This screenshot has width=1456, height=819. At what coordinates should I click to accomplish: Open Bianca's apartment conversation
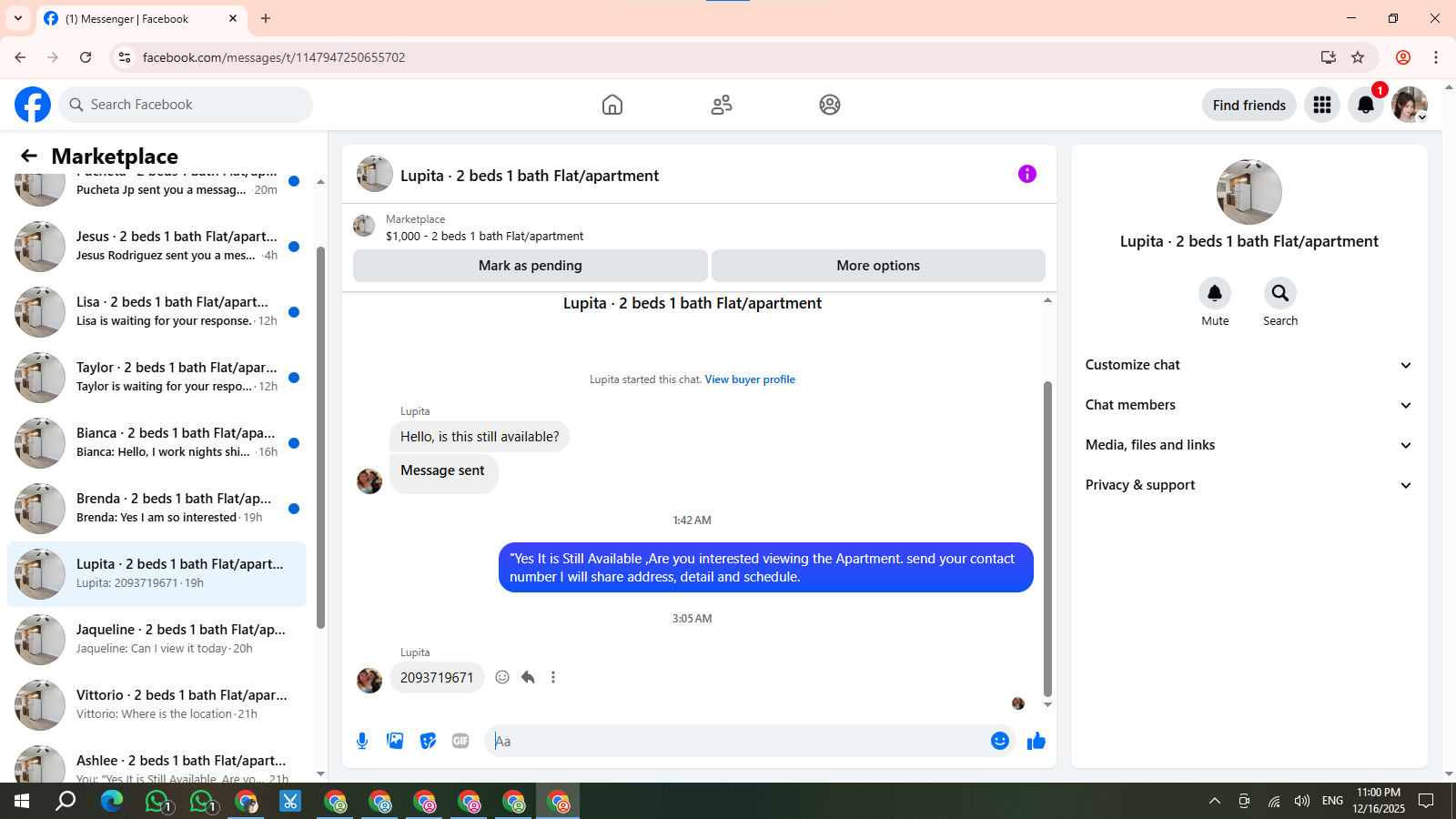click(x=157, y=443)
